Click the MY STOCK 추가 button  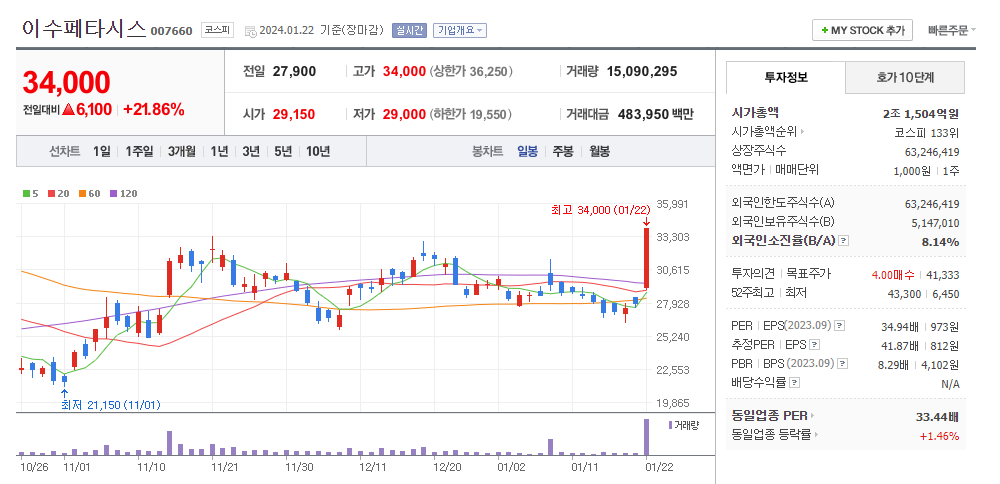(862, 30)
